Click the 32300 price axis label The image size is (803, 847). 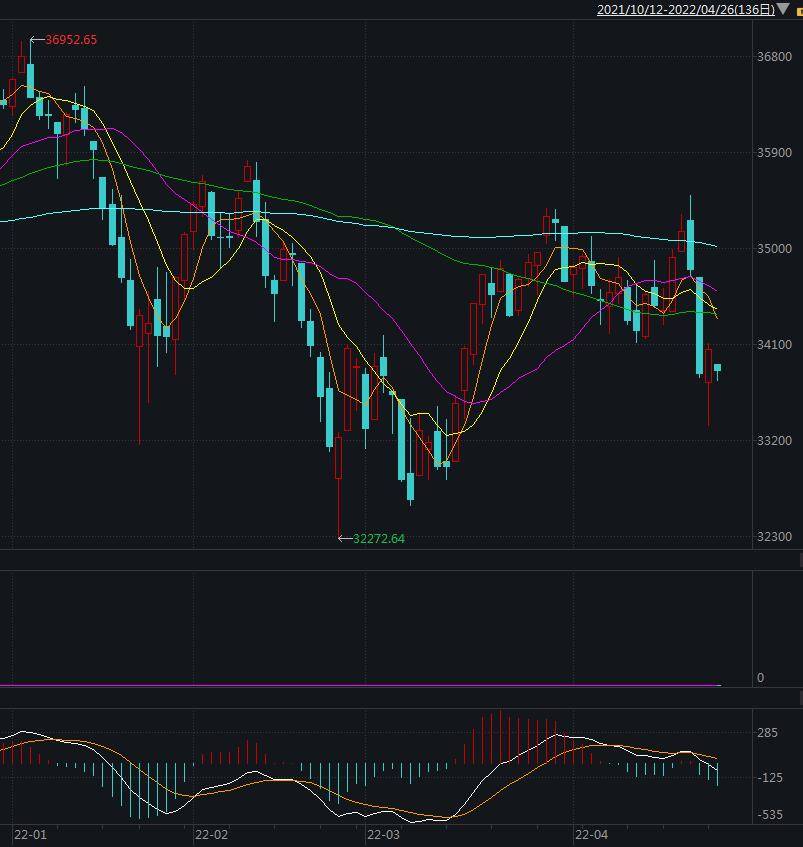(774, 537)
